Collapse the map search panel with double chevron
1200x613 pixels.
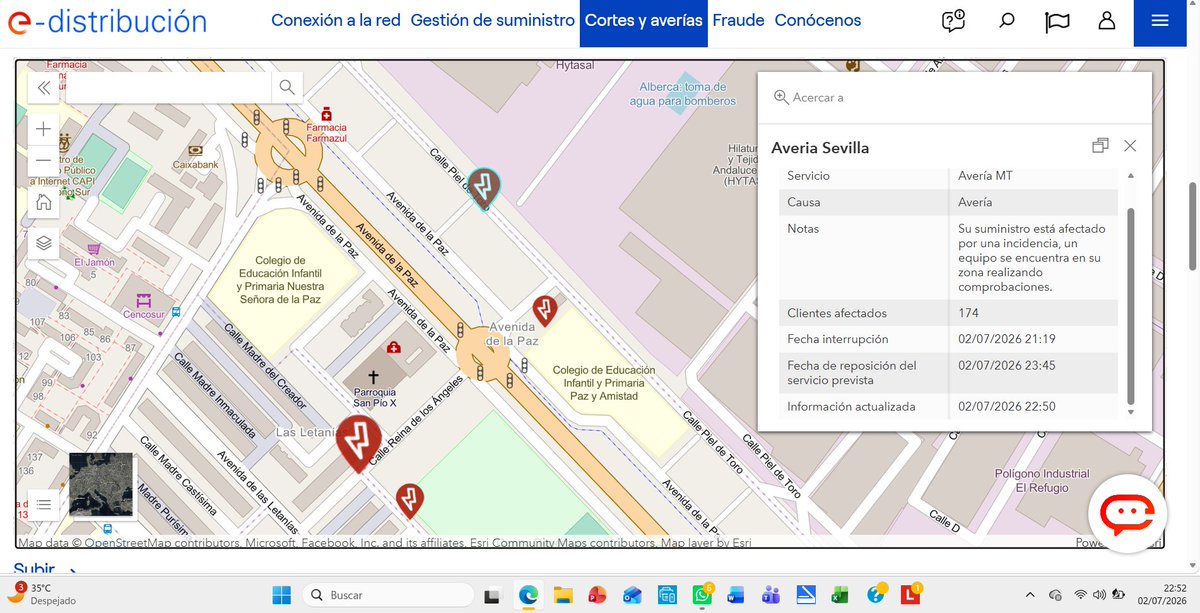point(43,88)
